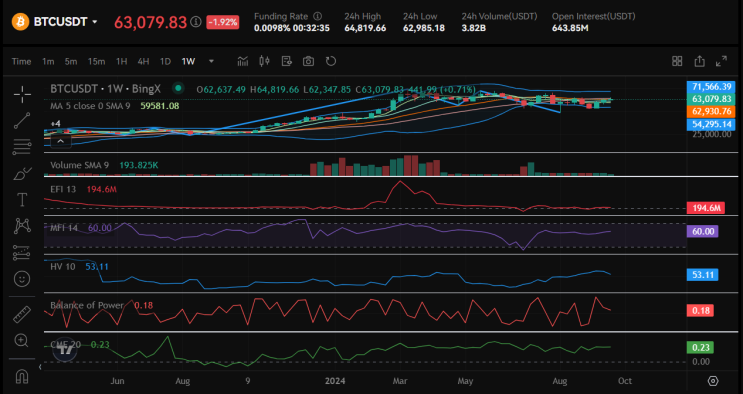Open the BTCUSDT pair selector dropdown

[95, 22]
